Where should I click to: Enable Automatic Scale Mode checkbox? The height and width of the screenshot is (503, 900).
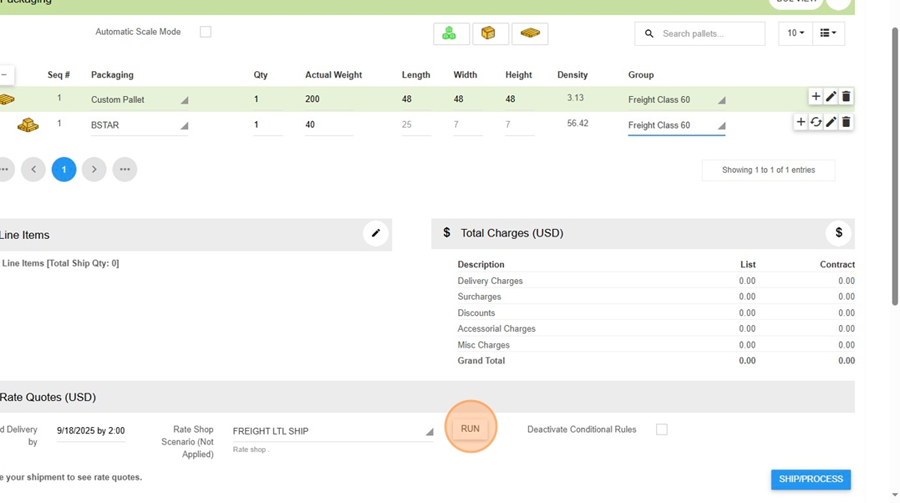pos(206,32)
